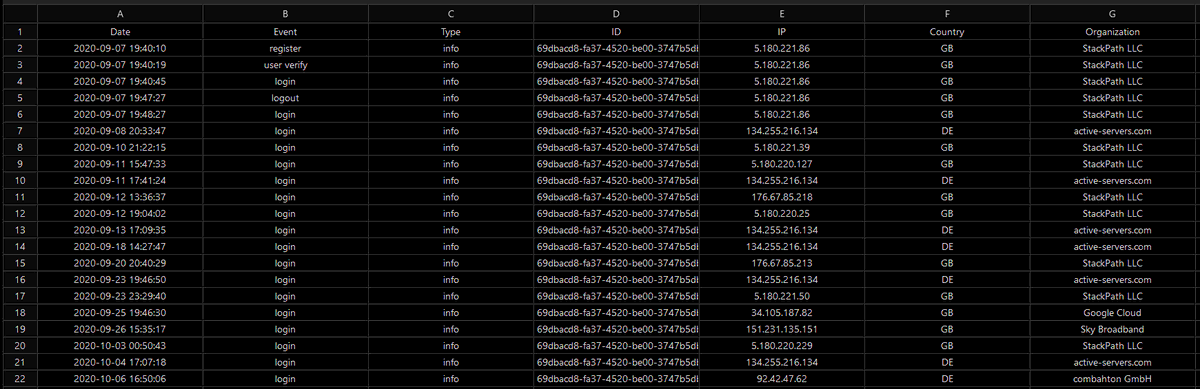
Task: Select column F header
Action: 946,15
